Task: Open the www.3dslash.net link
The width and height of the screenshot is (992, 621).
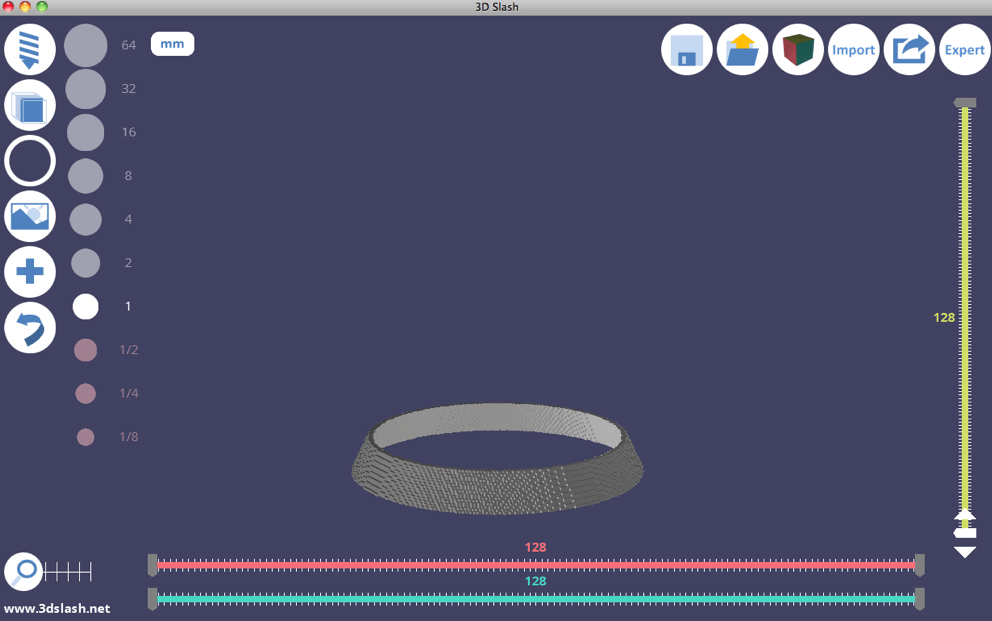Action: pyautogui.click(x=57, y=608)
